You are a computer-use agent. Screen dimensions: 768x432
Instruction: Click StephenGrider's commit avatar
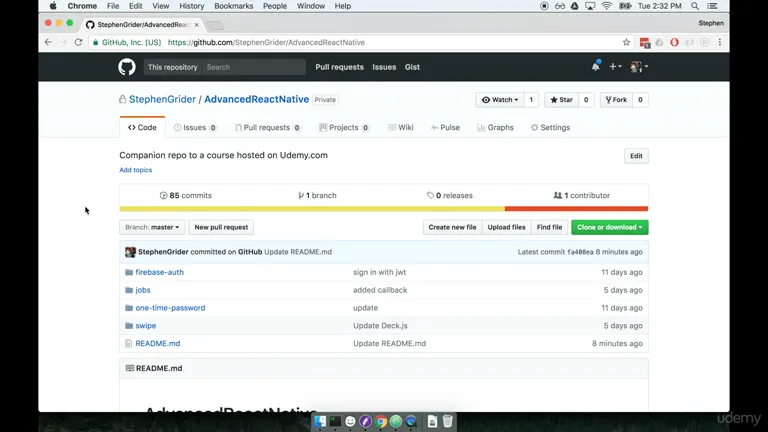pyautogui.click(x=130, y=252)
